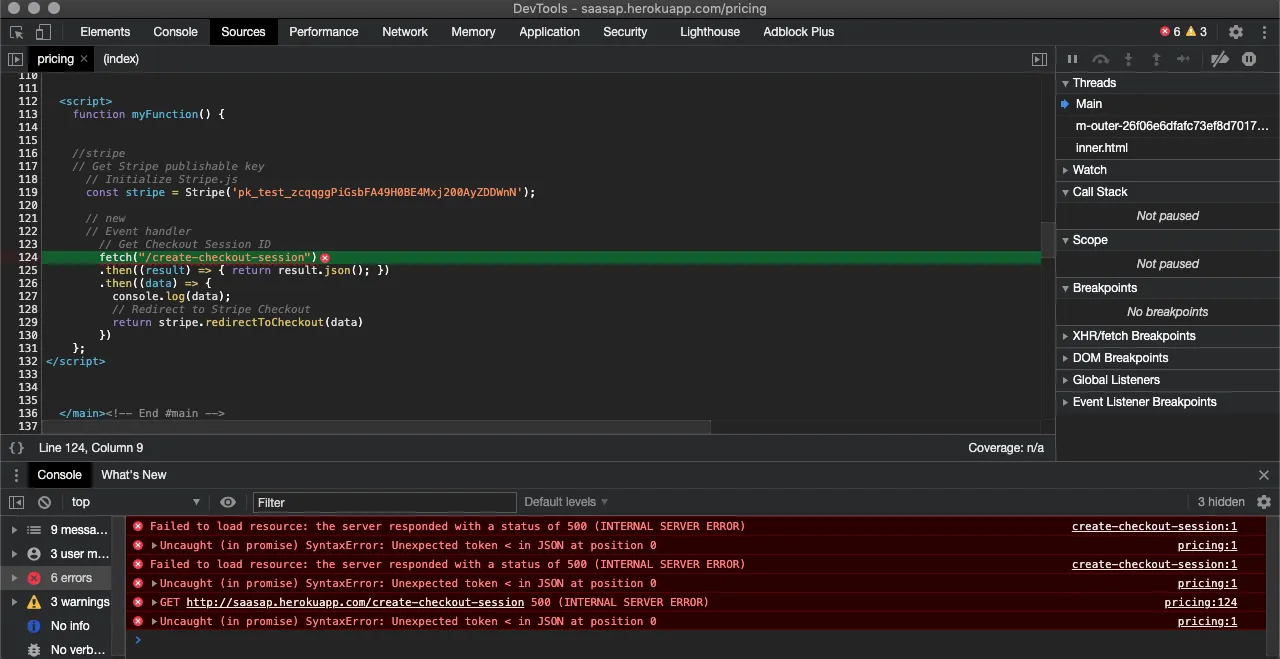The height and width of the screenshot is (659, 1280).
Task: Click the console Filter input
Action: pos(385,502)
